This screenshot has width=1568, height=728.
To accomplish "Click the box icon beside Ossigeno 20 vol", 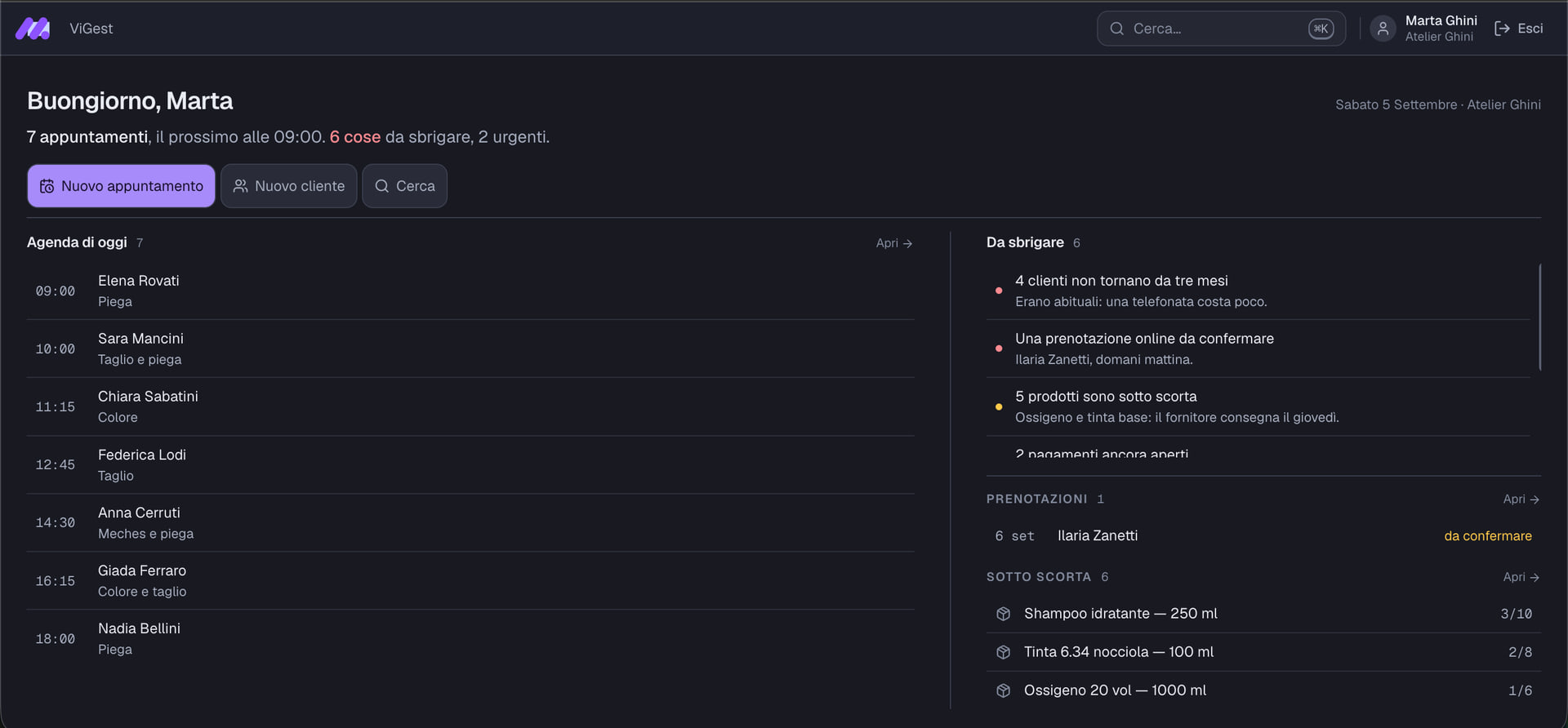I will [1004, 690].
